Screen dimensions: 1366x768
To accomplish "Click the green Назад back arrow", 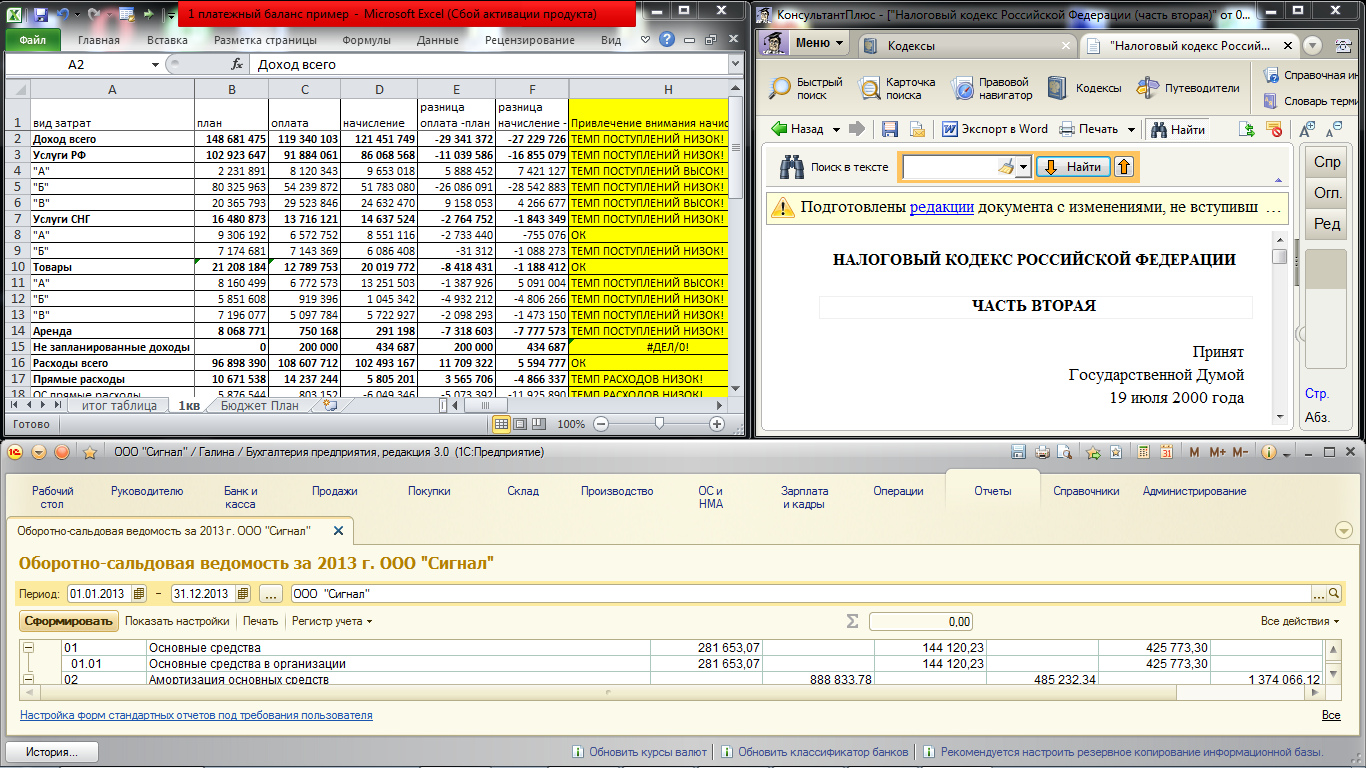I will [x=779, y=129].
